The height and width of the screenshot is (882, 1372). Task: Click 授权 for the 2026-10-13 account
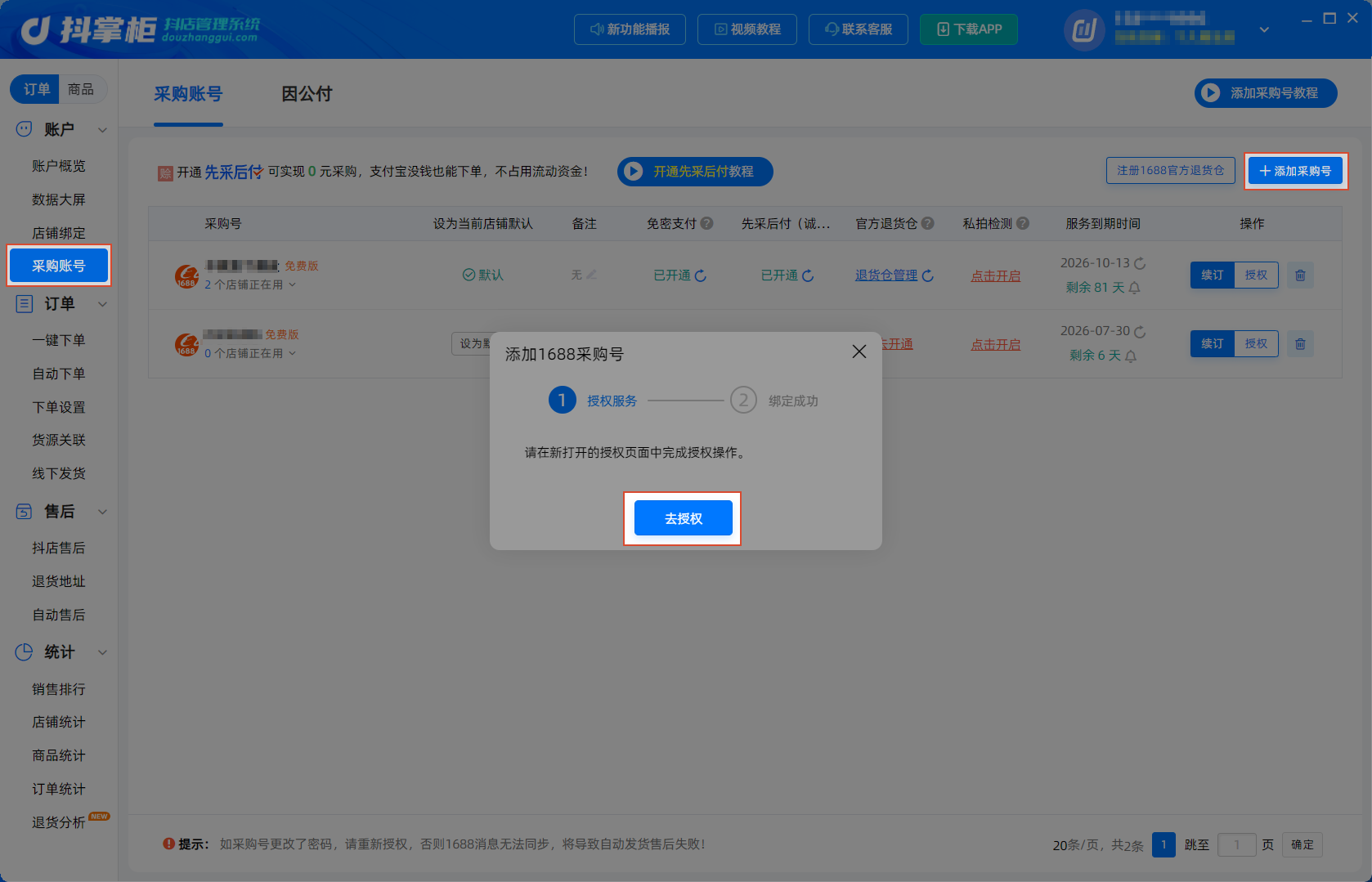tap(1256, 275)
